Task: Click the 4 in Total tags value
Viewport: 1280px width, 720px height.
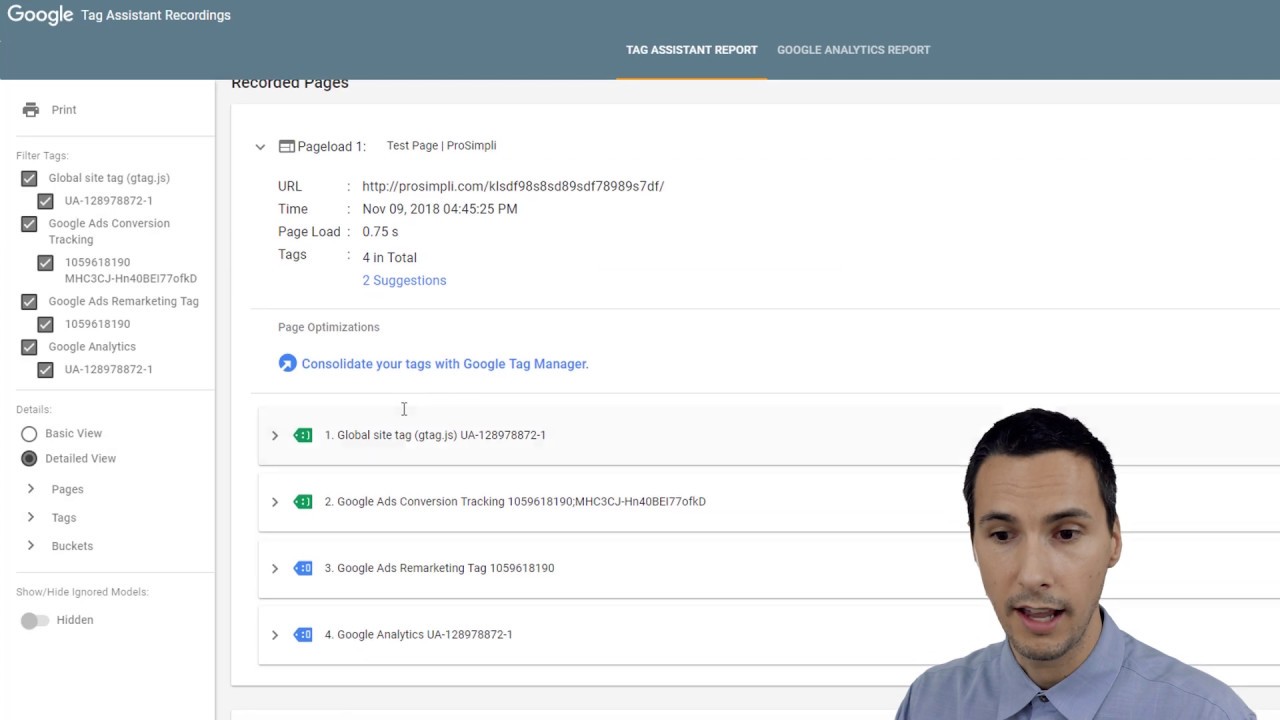Action: click(x=389, y=257)
